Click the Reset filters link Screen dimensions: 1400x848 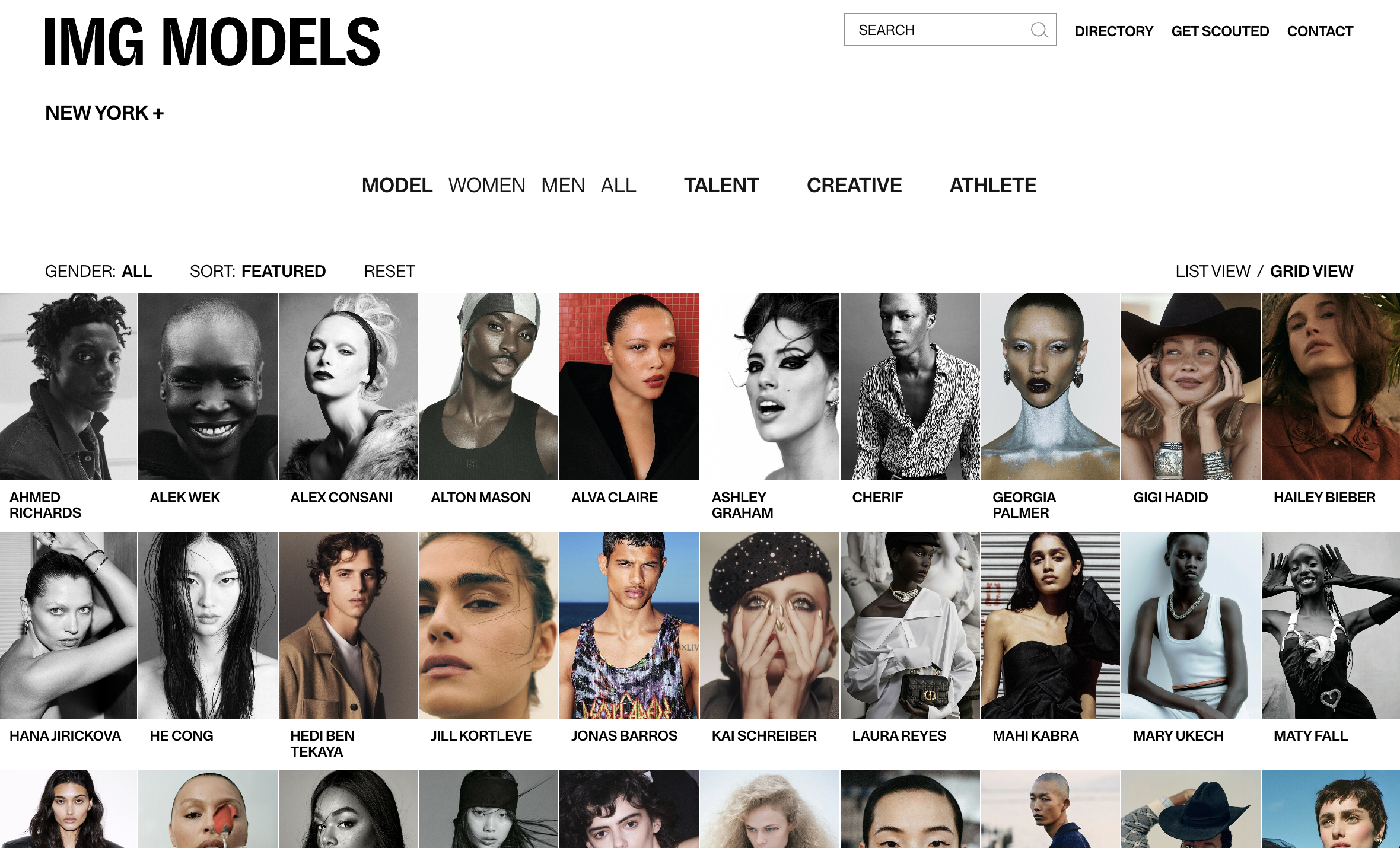pos(389,272)
